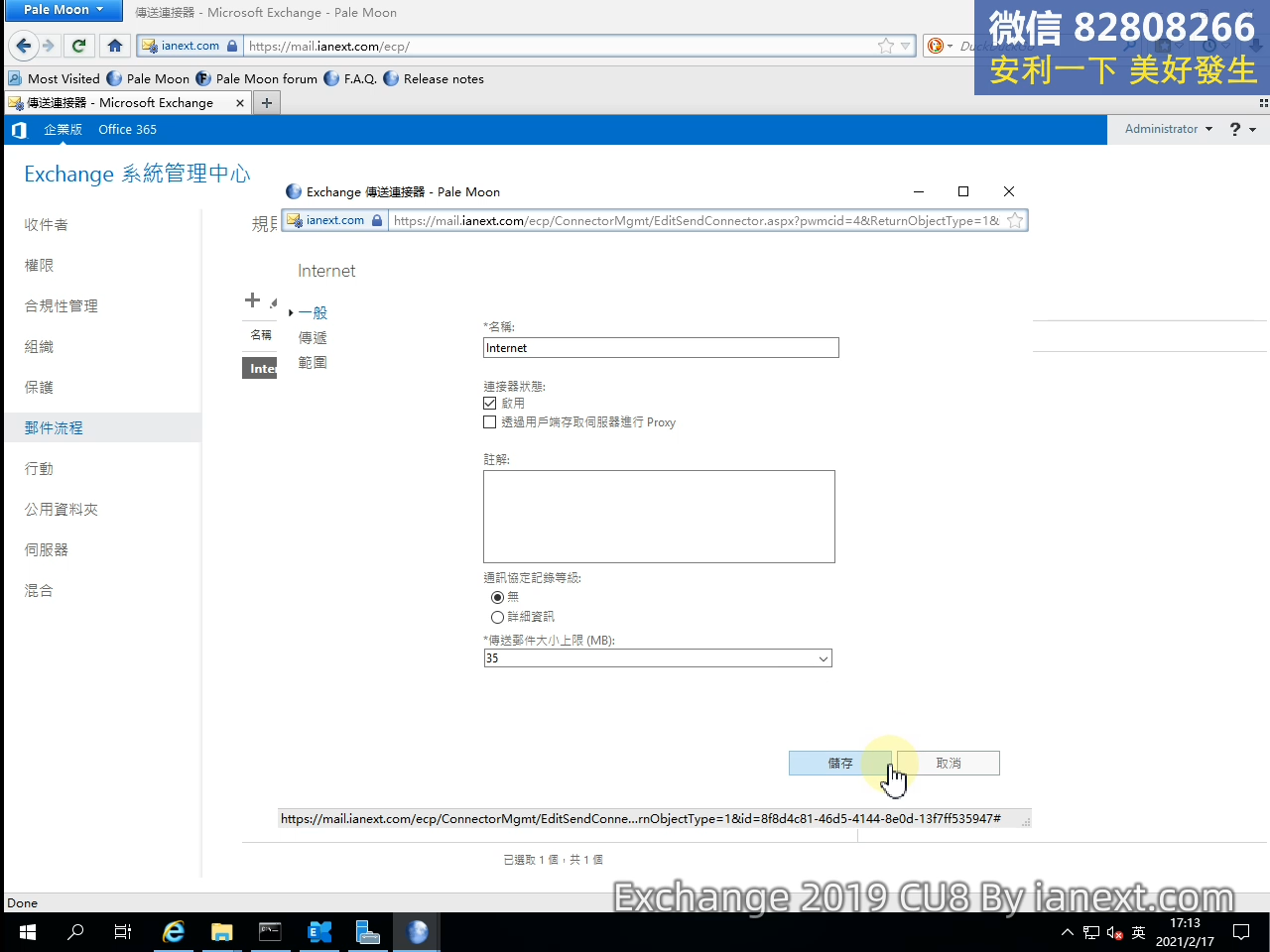Open File Explorer from the taskbar
This screenshot has width=1270, height=952.
[221, 932]
